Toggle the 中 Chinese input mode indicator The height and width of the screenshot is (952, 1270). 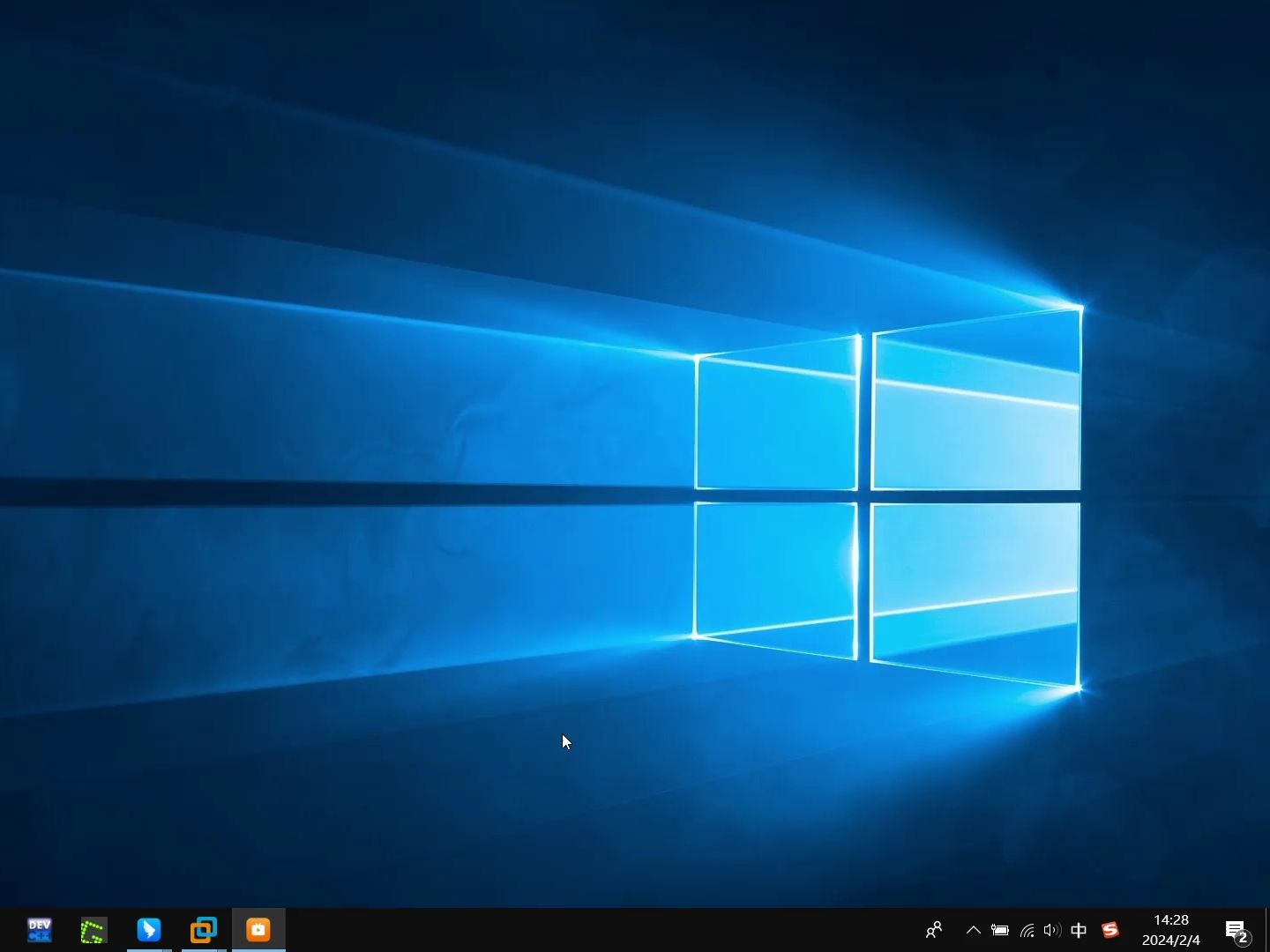click(1079, 930)
